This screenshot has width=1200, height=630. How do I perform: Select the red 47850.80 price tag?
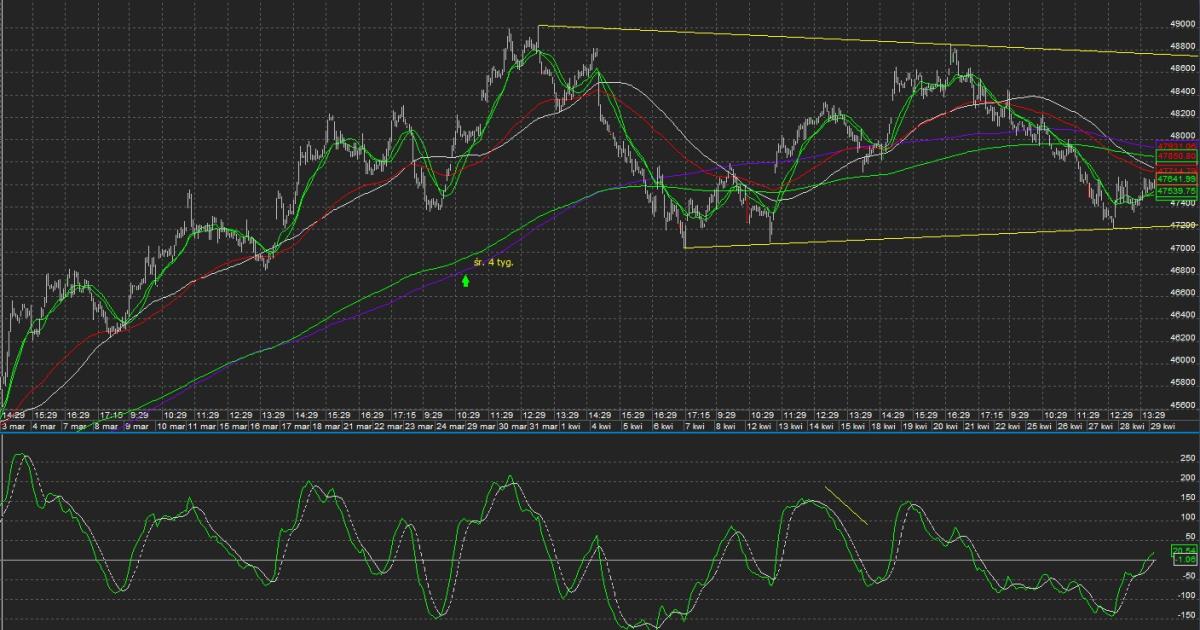coord(1176,157)
